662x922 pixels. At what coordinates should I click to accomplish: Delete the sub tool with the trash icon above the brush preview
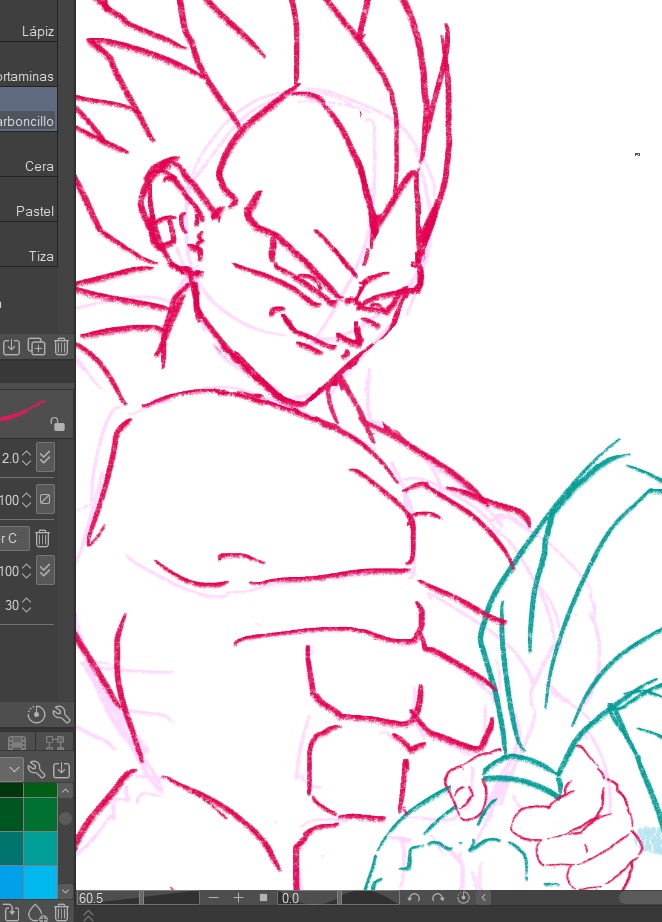click(61, 346)
